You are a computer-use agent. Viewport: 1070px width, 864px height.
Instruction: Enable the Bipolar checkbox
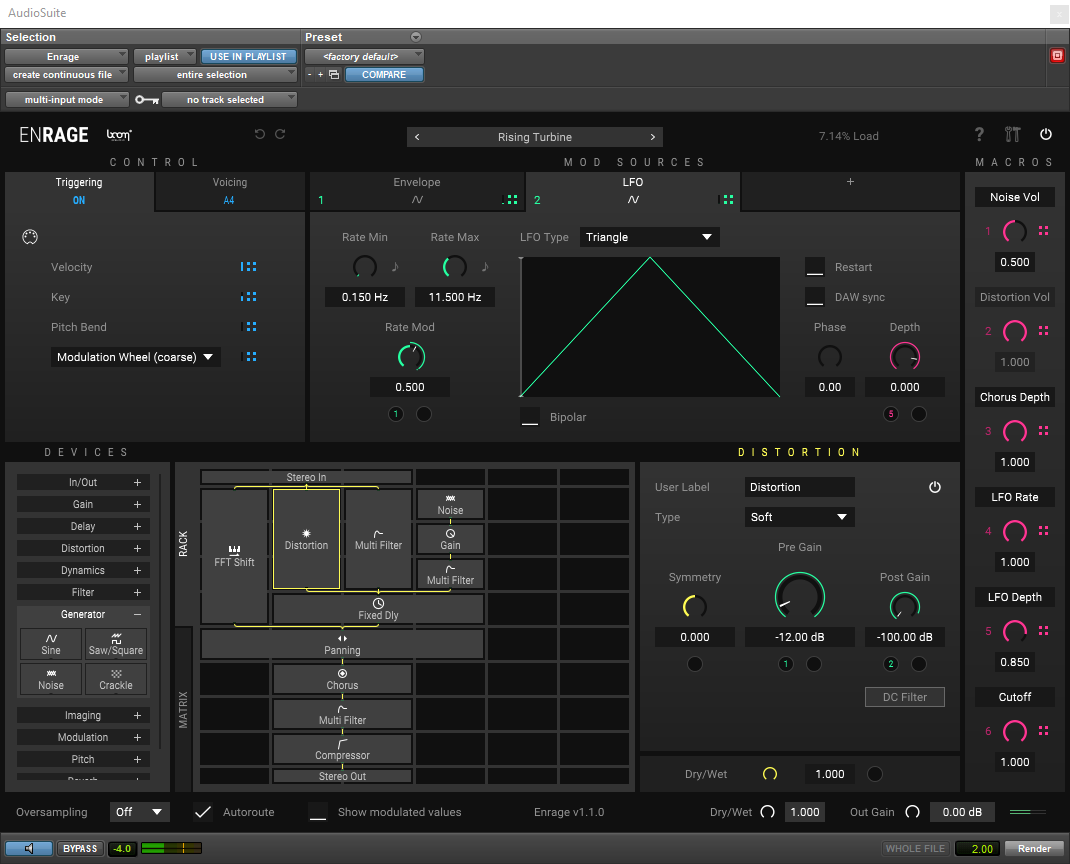tap(530, 417)
